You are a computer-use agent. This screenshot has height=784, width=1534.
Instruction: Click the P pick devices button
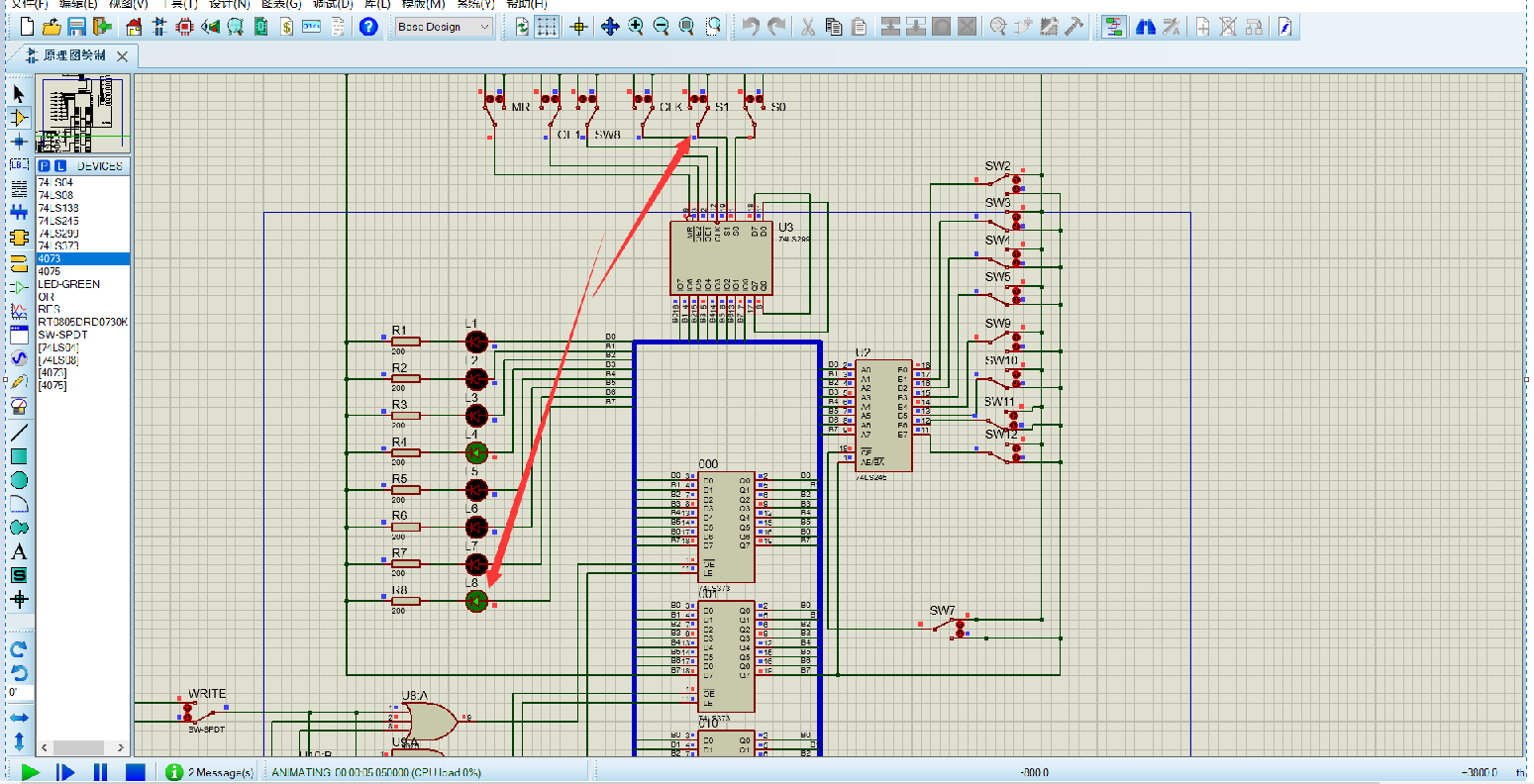[45, 165]
